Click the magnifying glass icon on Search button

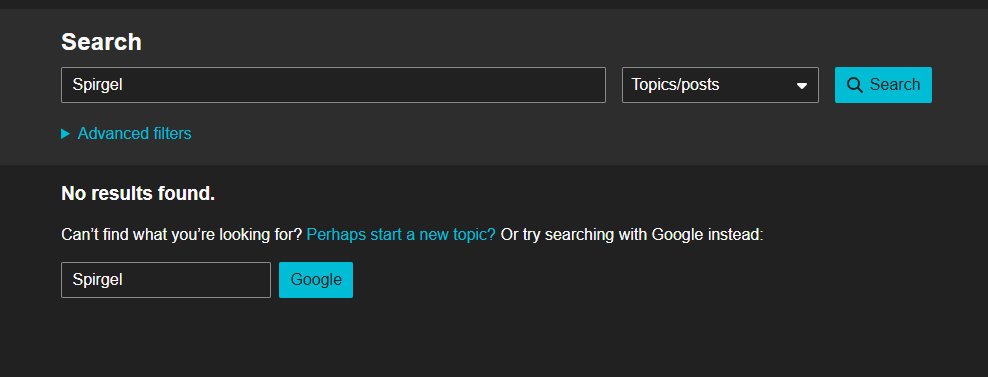point(855,85)
